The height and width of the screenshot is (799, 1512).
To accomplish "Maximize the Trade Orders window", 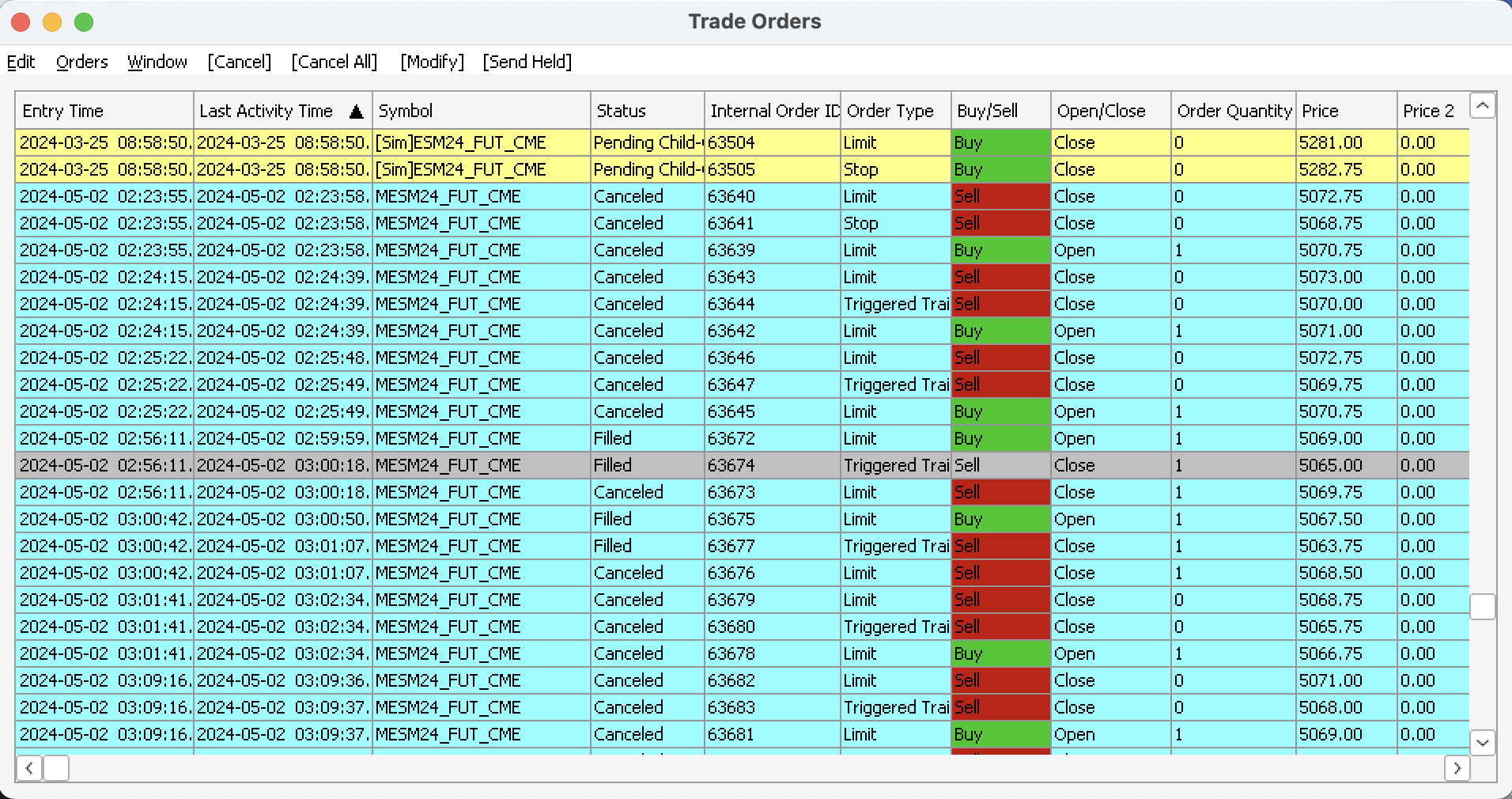I will point(84,22).
